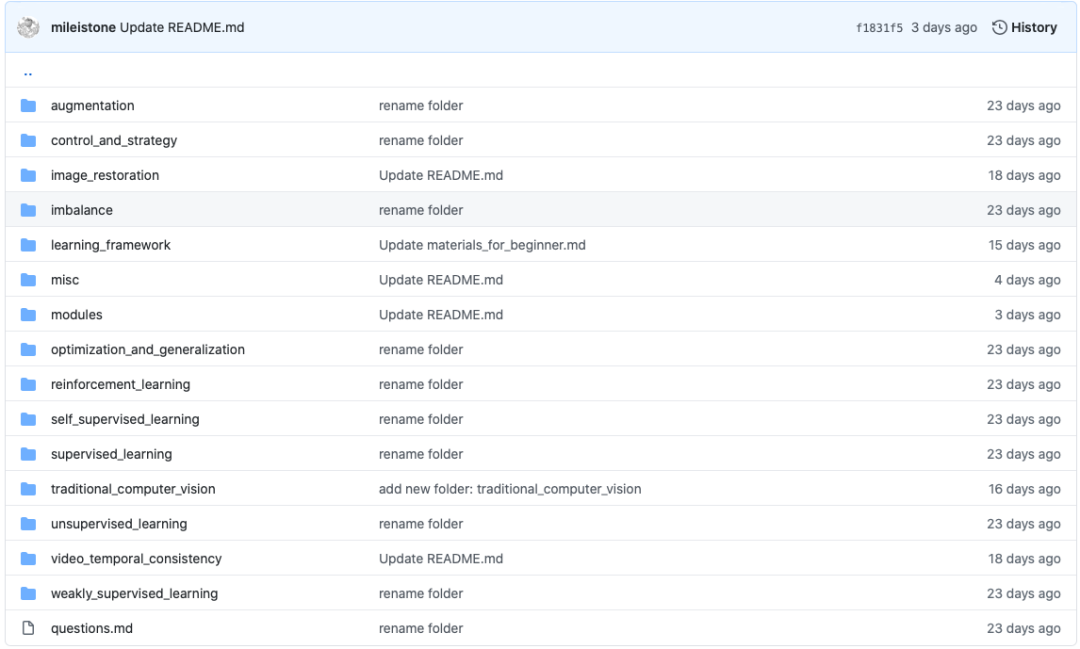Screen dimensions: 1080x649
Task: Click the Update materials_for_beginner.md commit message
Action: pos(482,245)
